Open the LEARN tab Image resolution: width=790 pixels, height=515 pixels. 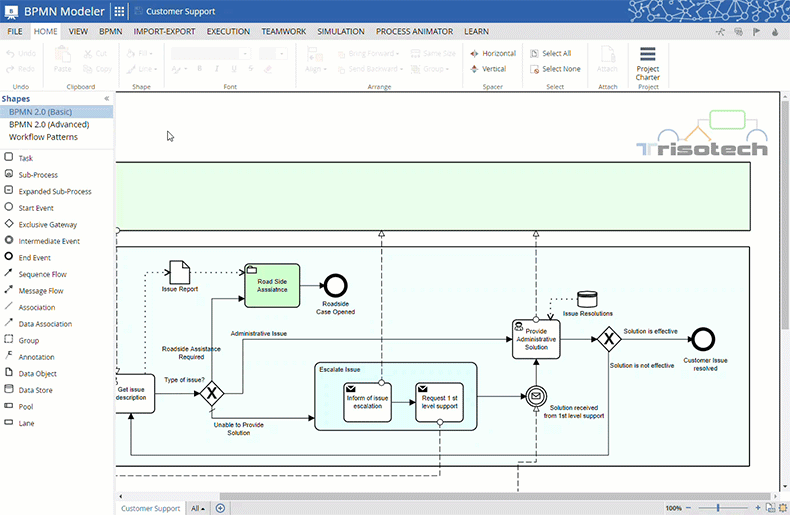coord(476,31)
